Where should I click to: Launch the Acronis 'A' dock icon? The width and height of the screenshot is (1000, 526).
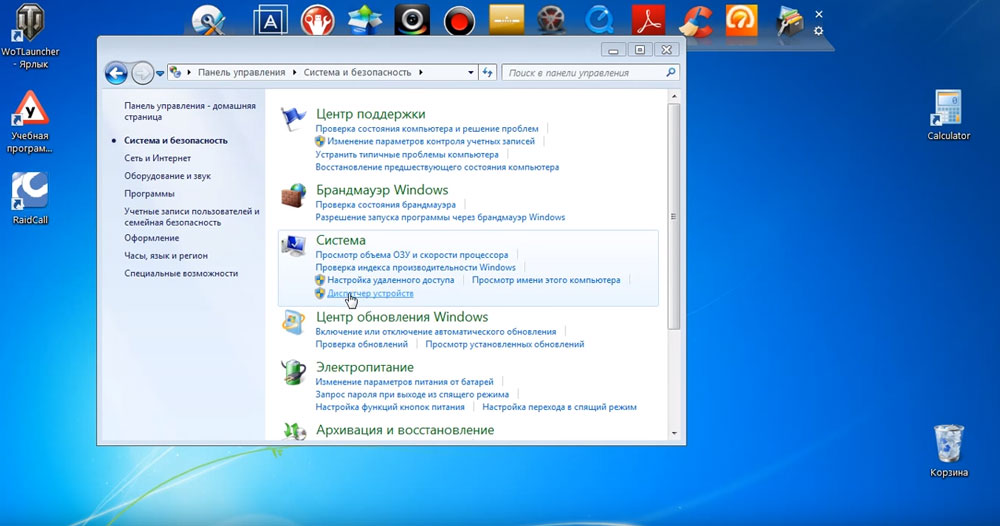click(x=270, y=20)
